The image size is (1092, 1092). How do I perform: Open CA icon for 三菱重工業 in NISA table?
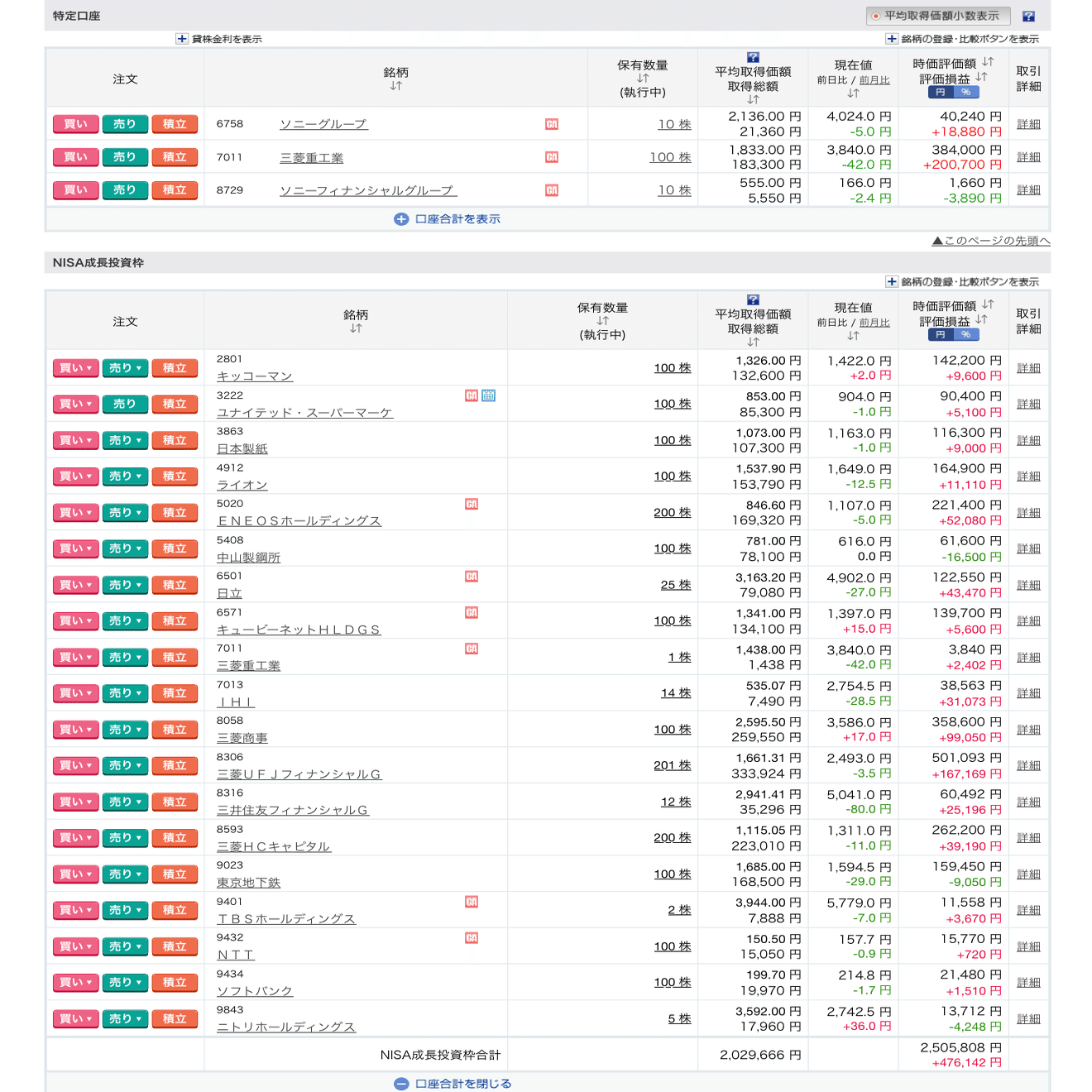[472, 649]
